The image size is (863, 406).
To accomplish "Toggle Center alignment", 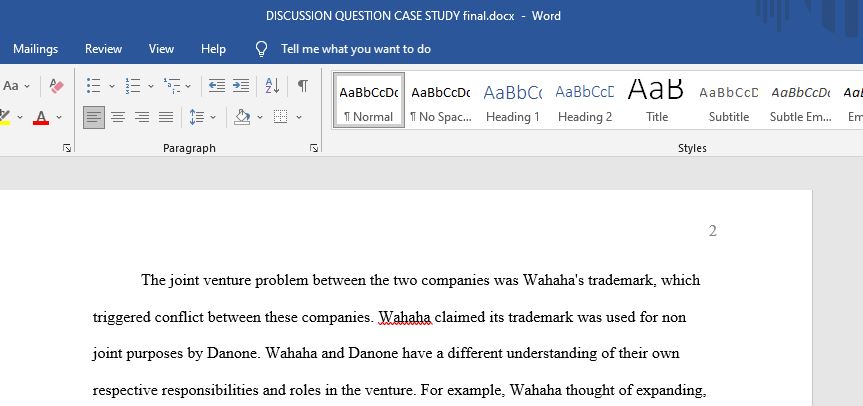I will [118, 117].
